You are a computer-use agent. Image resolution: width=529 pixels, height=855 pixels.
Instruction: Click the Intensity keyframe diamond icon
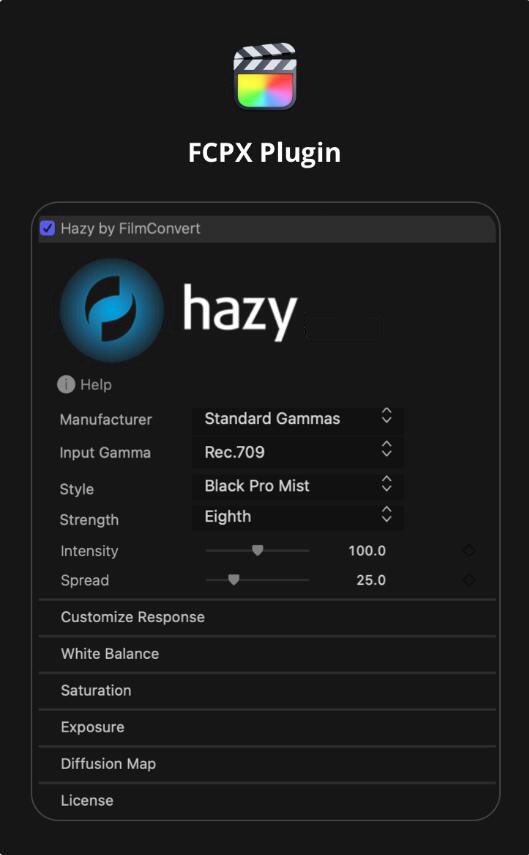(x=468, y=551)
